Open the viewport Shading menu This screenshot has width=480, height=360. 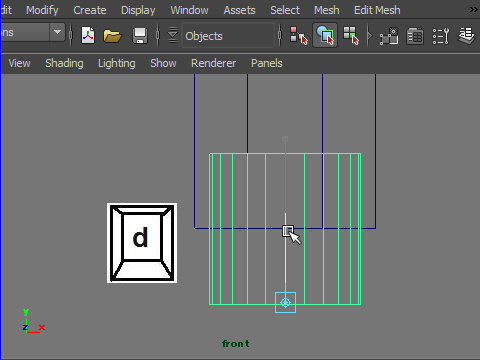point(64,63)
